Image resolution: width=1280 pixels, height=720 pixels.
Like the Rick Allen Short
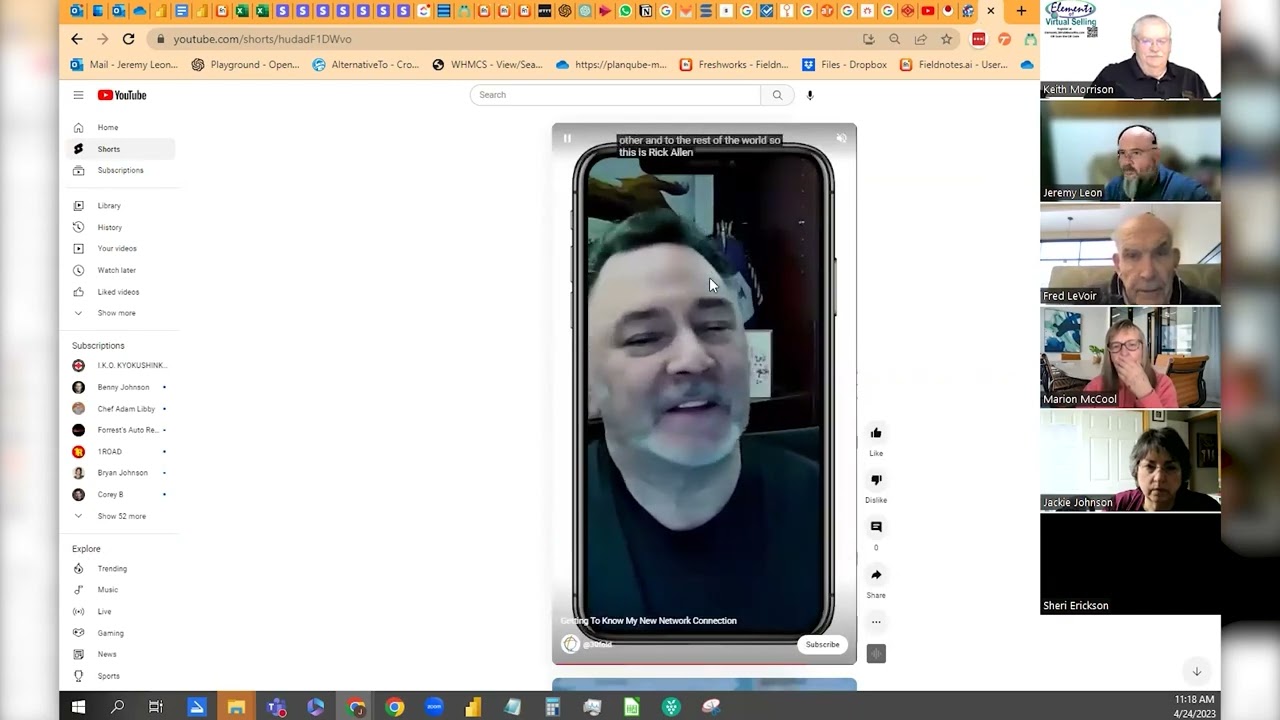pos(876,433)
